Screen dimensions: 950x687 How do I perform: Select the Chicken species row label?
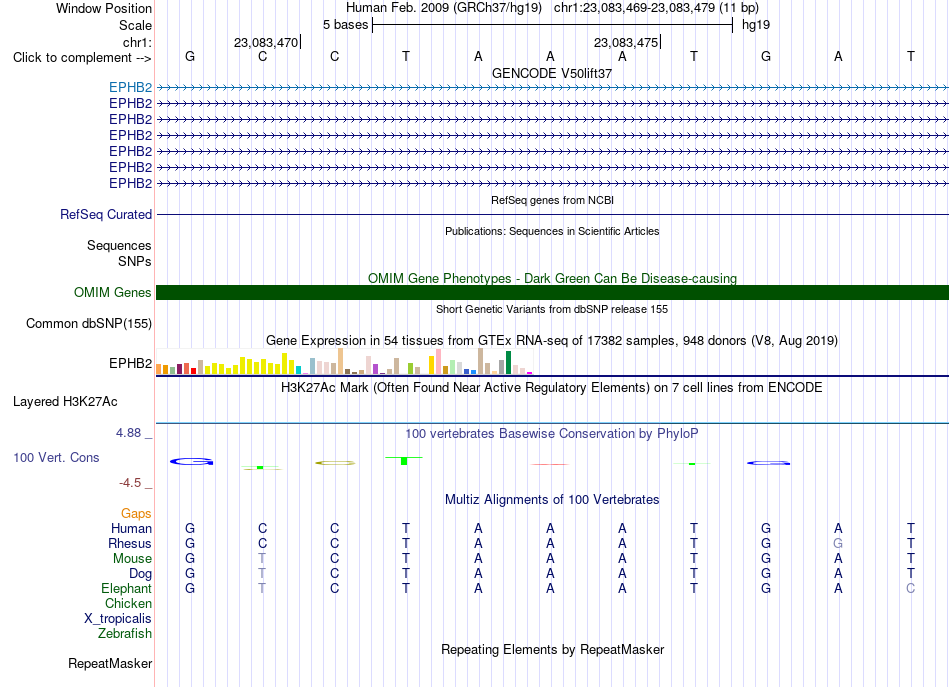coord(128,603)
